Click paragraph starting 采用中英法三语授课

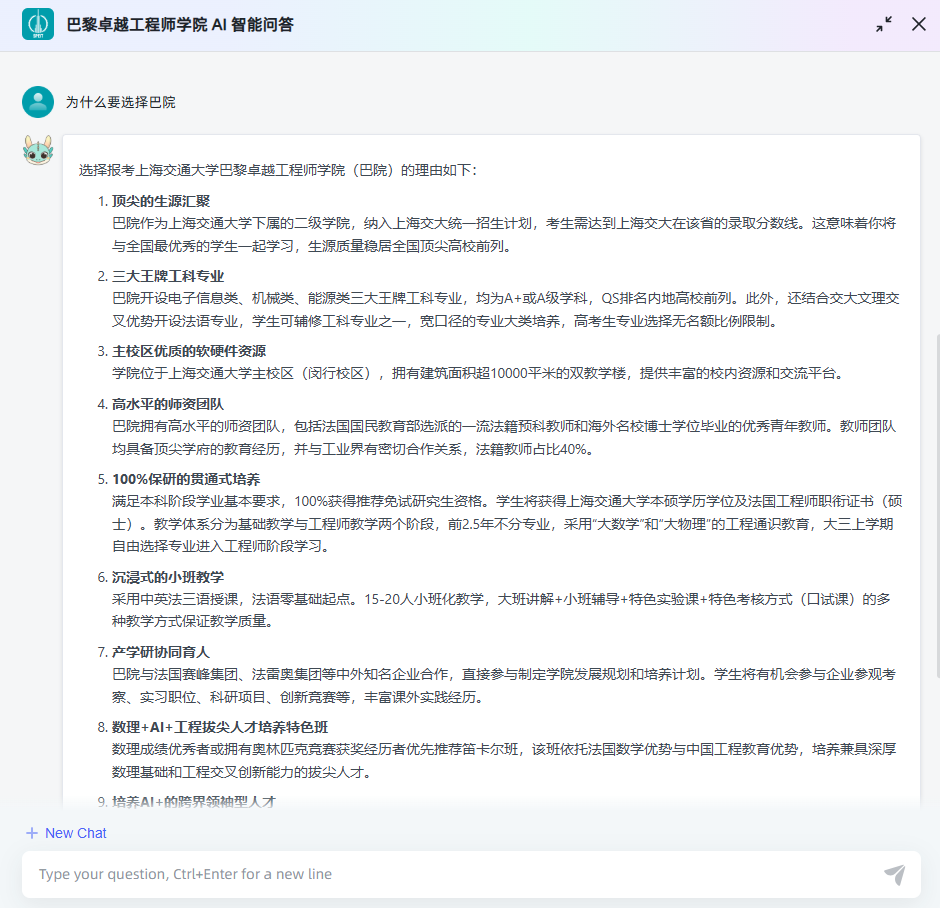(x=501, y=610)
